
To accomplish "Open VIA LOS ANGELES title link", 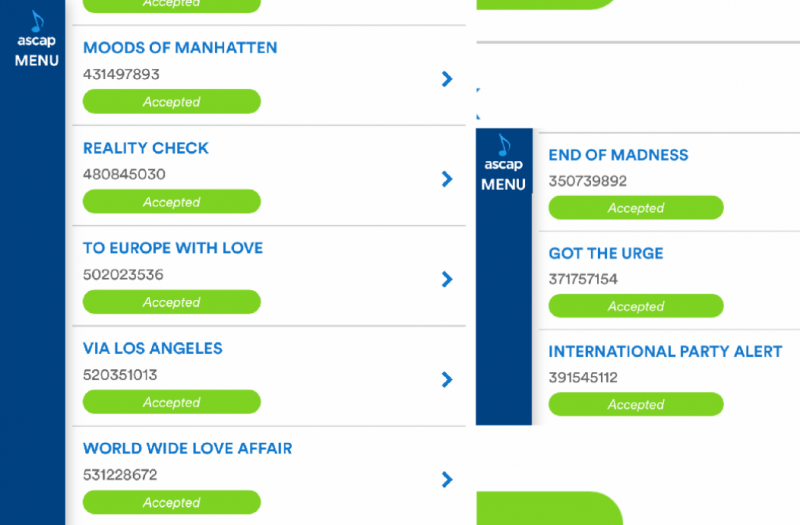I will click(x=153, y=348).
